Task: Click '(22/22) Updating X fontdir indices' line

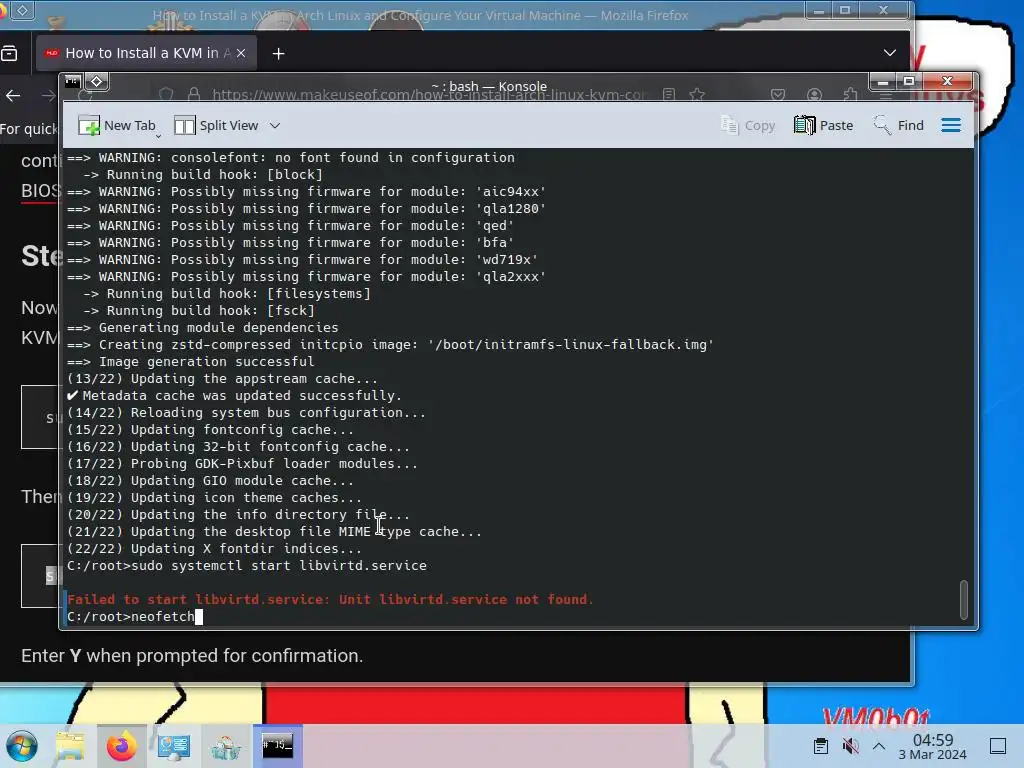Action: (214, 549)
